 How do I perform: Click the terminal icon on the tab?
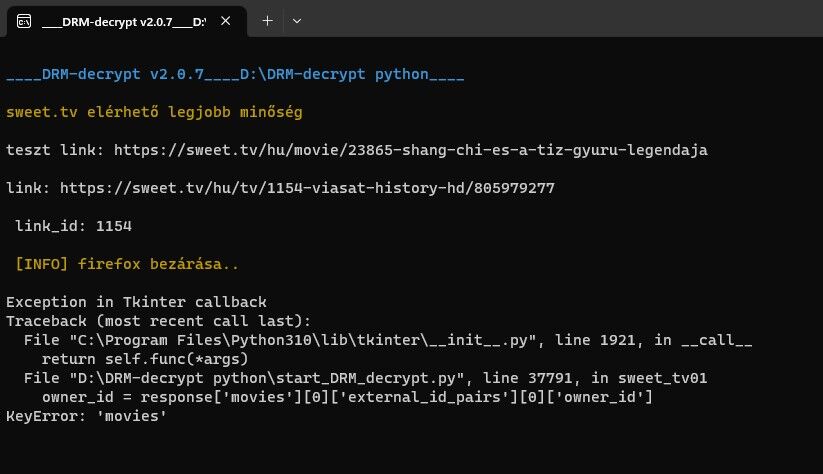[x=24, y=21]
